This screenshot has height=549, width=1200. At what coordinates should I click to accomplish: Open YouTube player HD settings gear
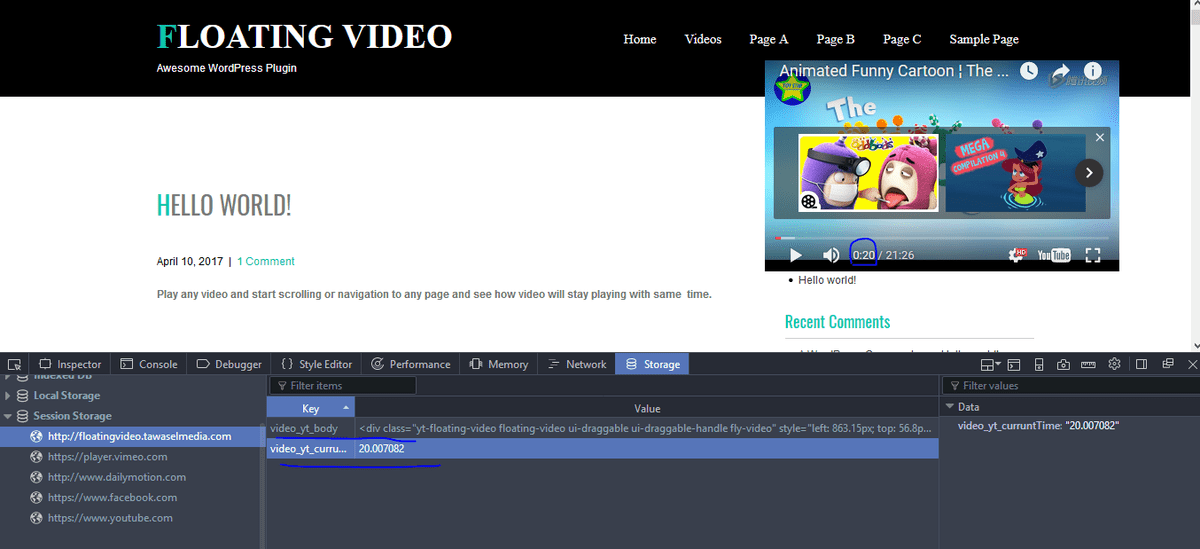[1020, 256]
